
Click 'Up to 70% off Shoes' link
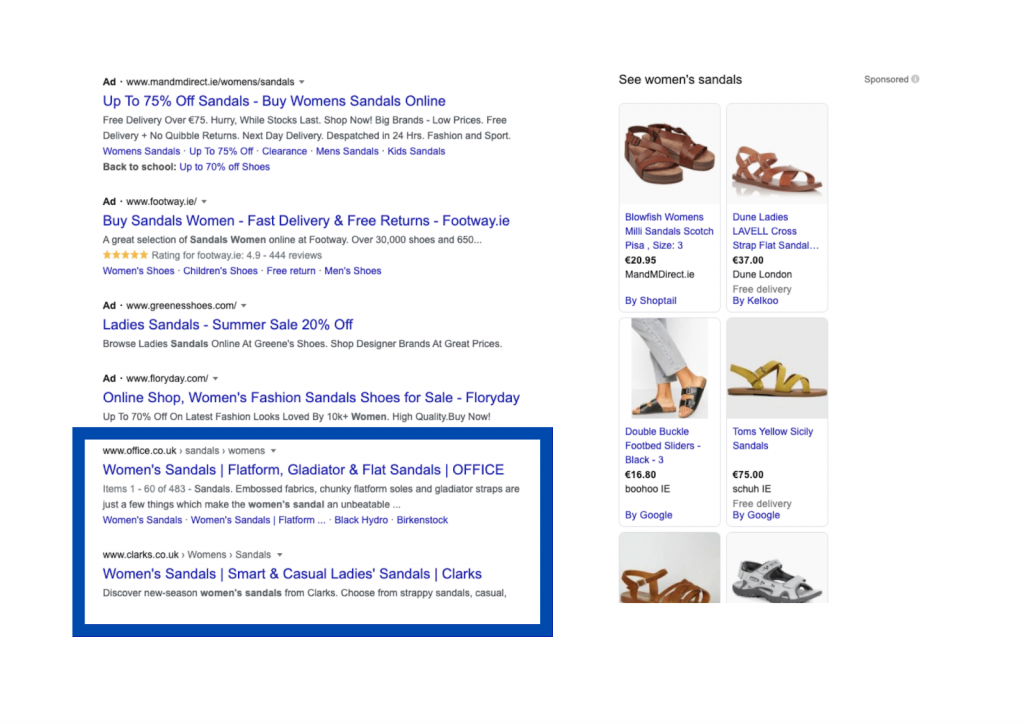tap(224, 167)
